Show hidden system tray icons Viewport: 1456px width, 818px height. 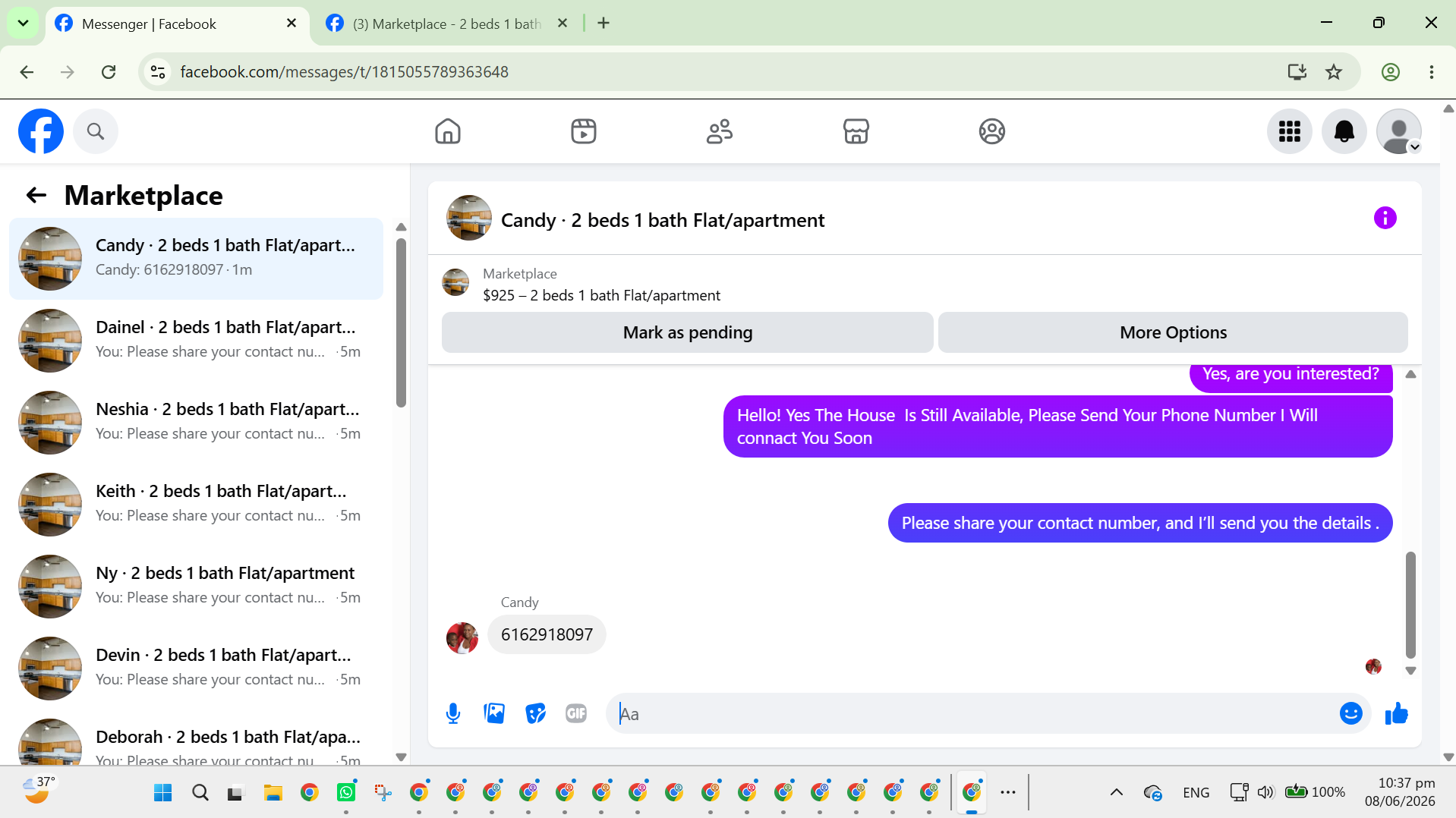click(x=1116, y=793)
